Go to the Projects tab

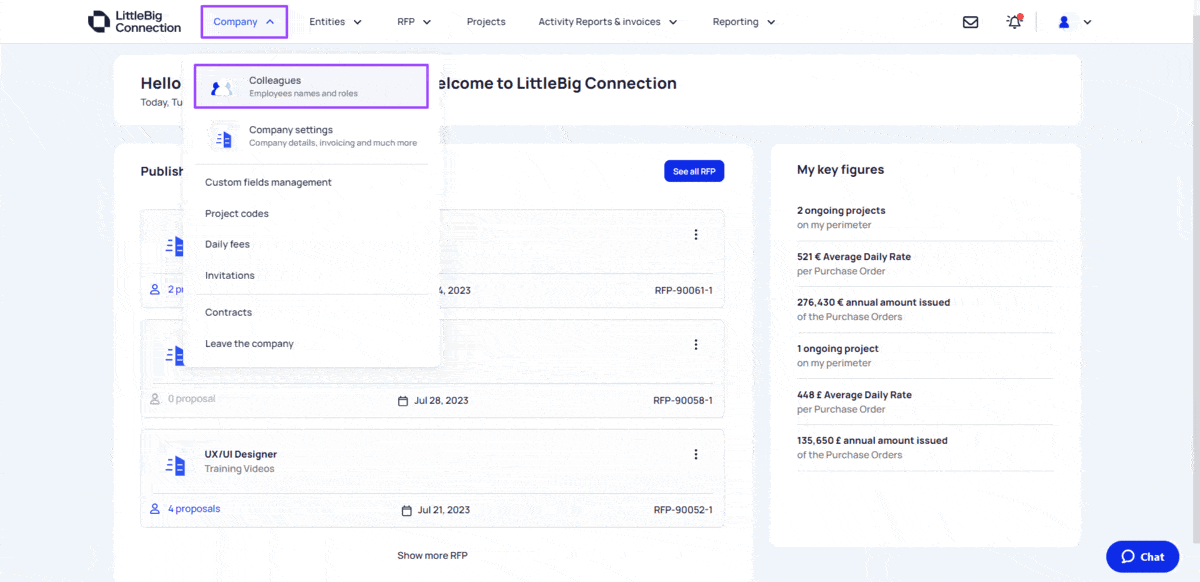coord(486,22)
